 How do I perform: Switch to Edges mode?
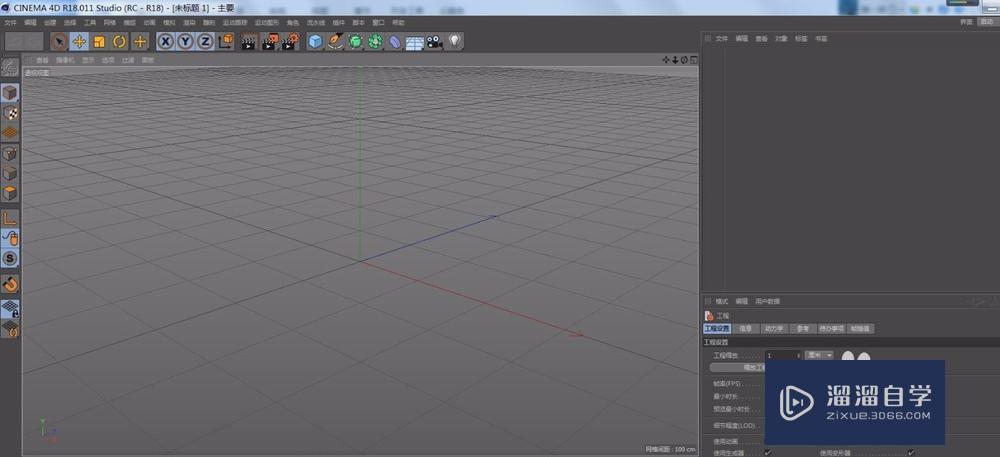pyautogui.click(x=10, y=173)
